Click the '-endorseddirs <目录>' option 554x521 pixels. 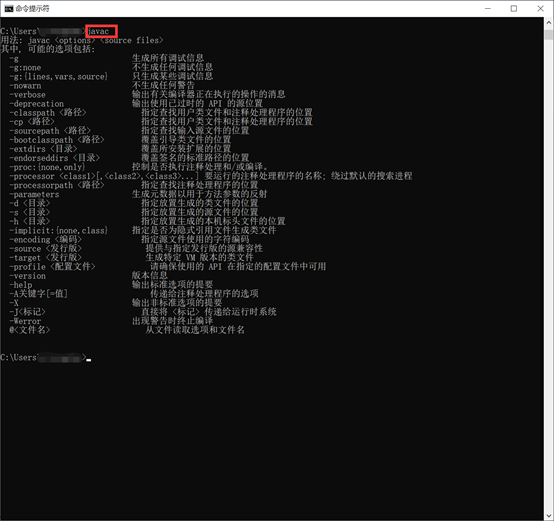coord(55,158)
